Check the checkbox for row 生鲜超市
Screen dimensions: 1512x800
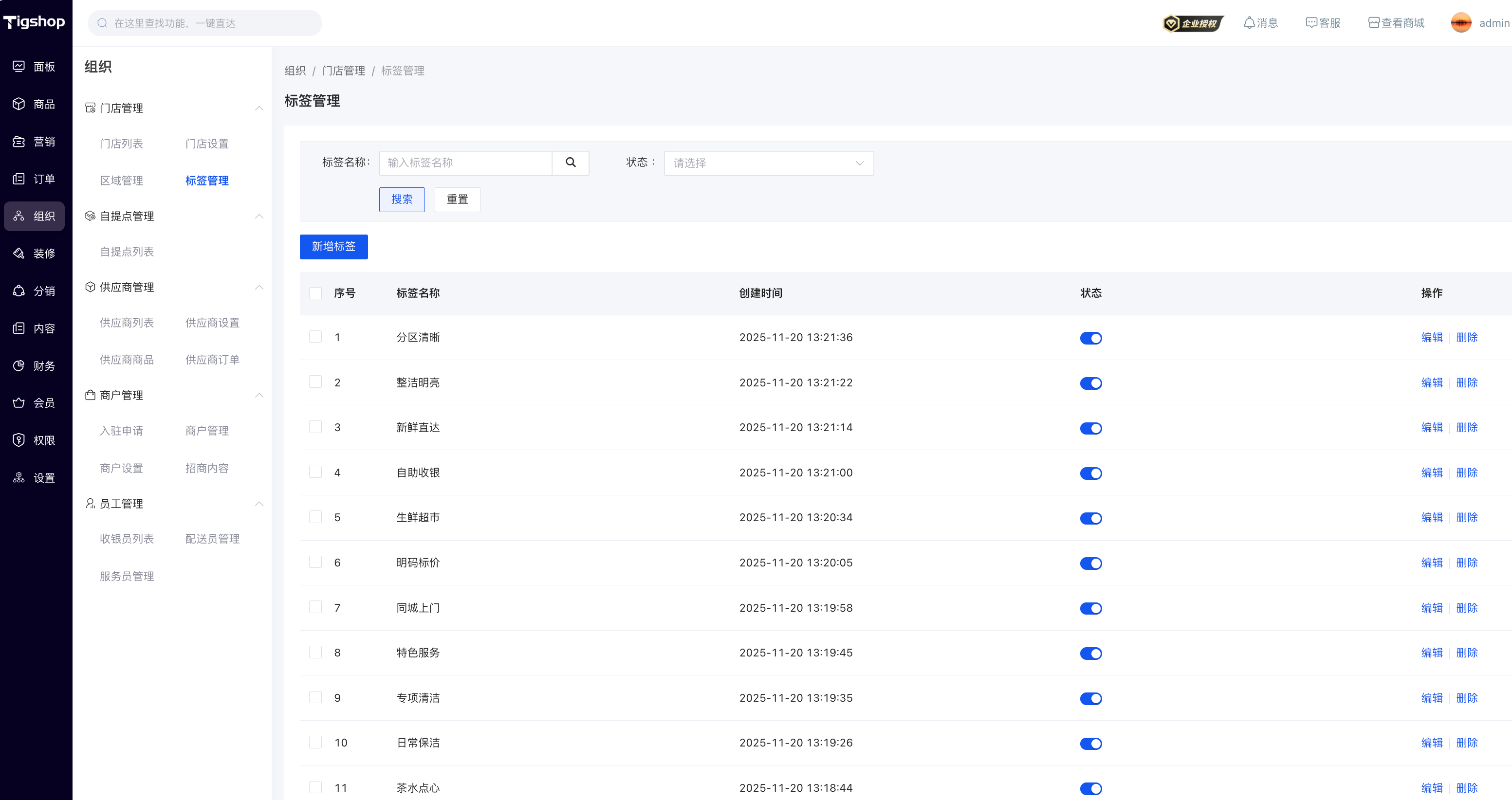click(x=315, y=517)
